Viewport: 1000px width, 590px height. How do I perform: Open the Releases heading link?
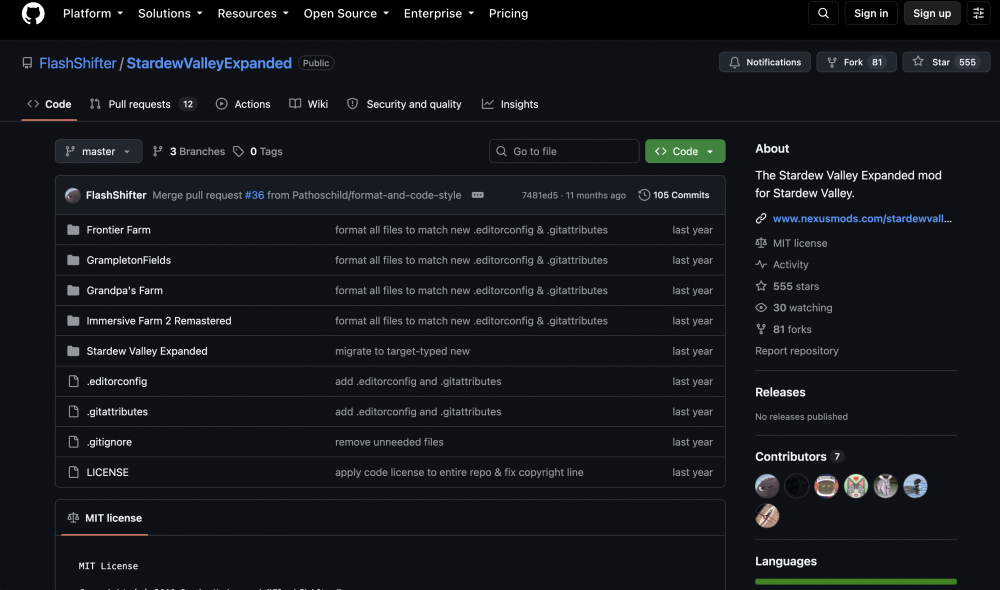click(x=780, y=392)
